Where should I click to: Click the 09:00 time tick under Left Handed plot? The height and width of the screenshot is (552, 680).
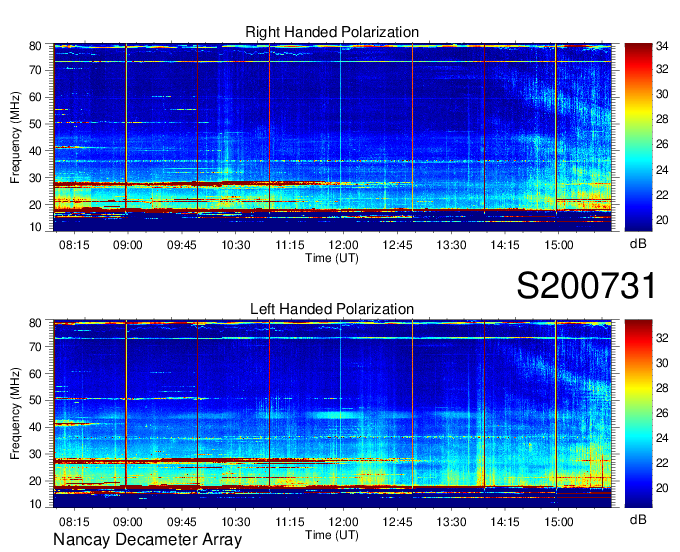coord(128,522)
